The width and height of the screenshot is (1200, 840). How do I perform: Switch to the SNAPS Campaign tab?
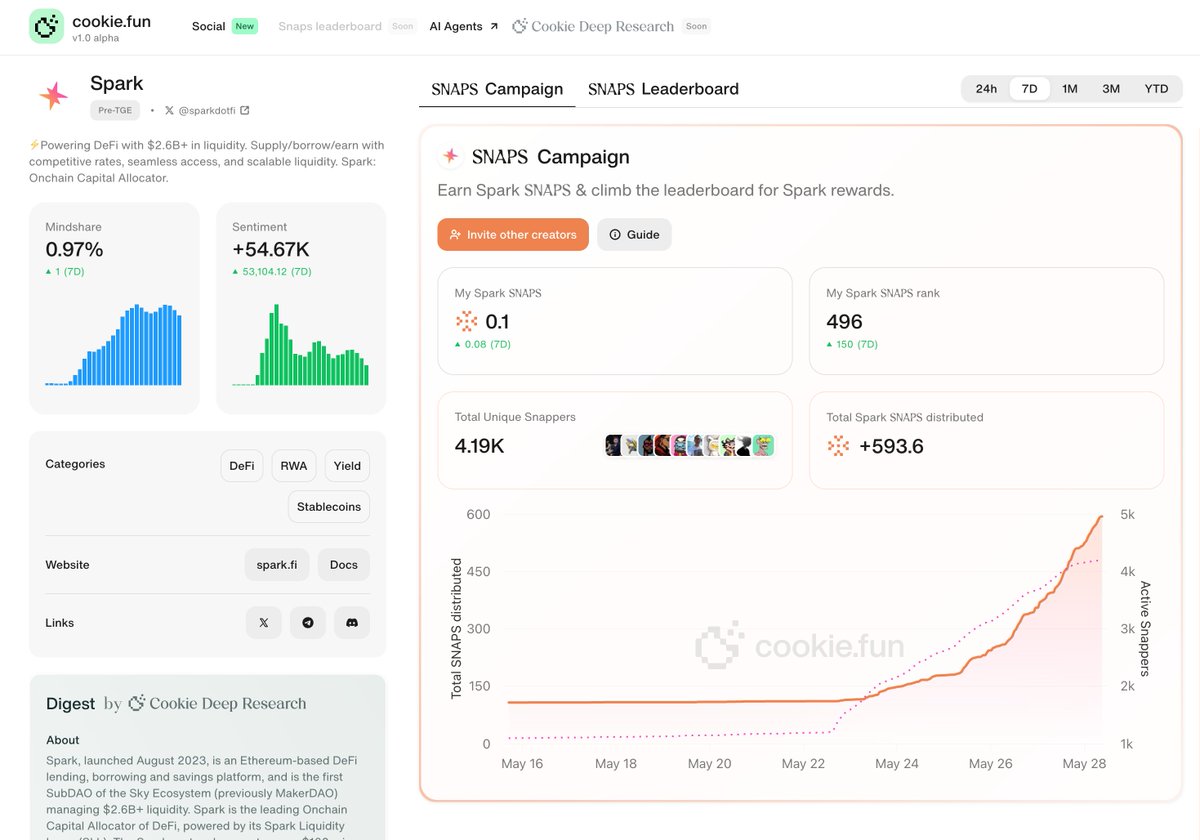coord(497,89)
